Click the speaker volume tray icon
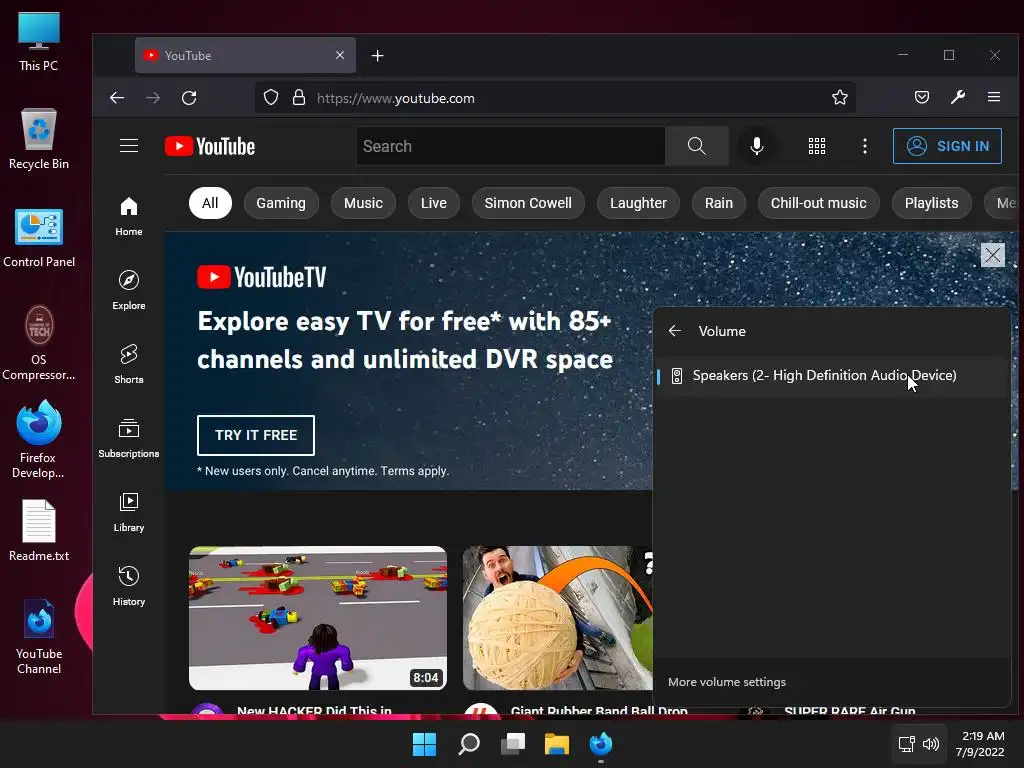 point(931,744)
